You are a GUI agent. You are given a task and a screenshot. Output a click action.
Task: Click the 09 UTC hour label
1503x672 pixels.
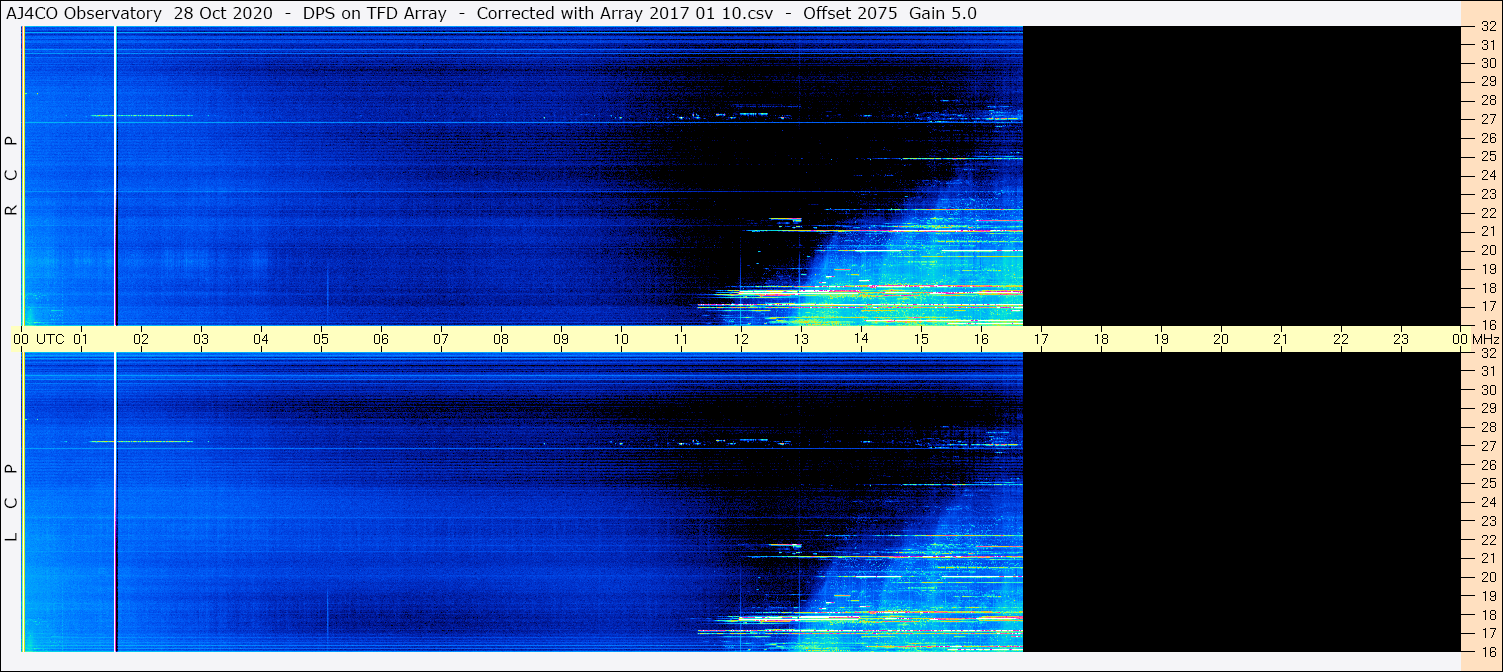pyautogui.click(x=561, y=339)
